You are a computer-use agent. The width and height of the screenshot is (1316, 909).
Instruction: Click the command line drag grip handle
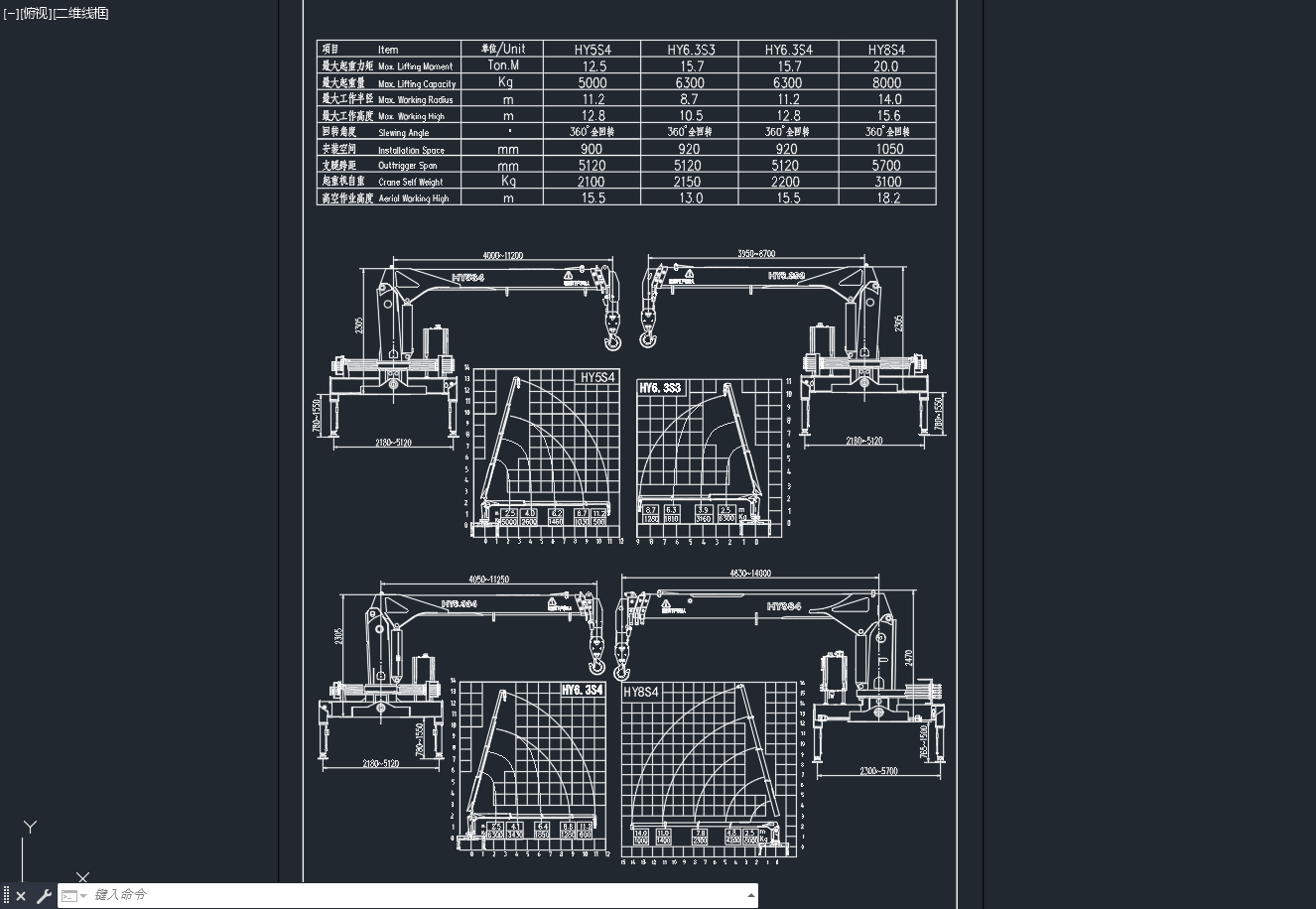(x=6, y=896)
